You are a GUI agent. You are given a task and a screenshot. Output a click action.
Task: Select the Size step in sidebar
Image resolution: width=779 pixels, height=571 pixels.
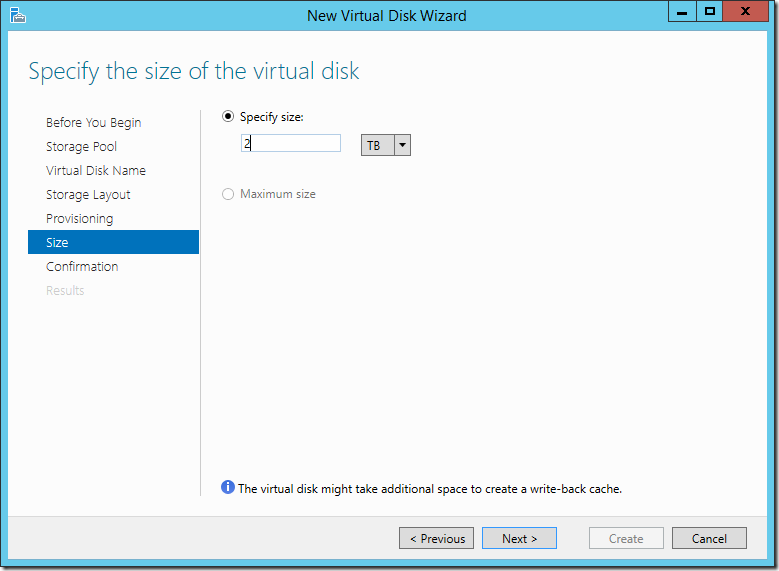pos(57,243)
